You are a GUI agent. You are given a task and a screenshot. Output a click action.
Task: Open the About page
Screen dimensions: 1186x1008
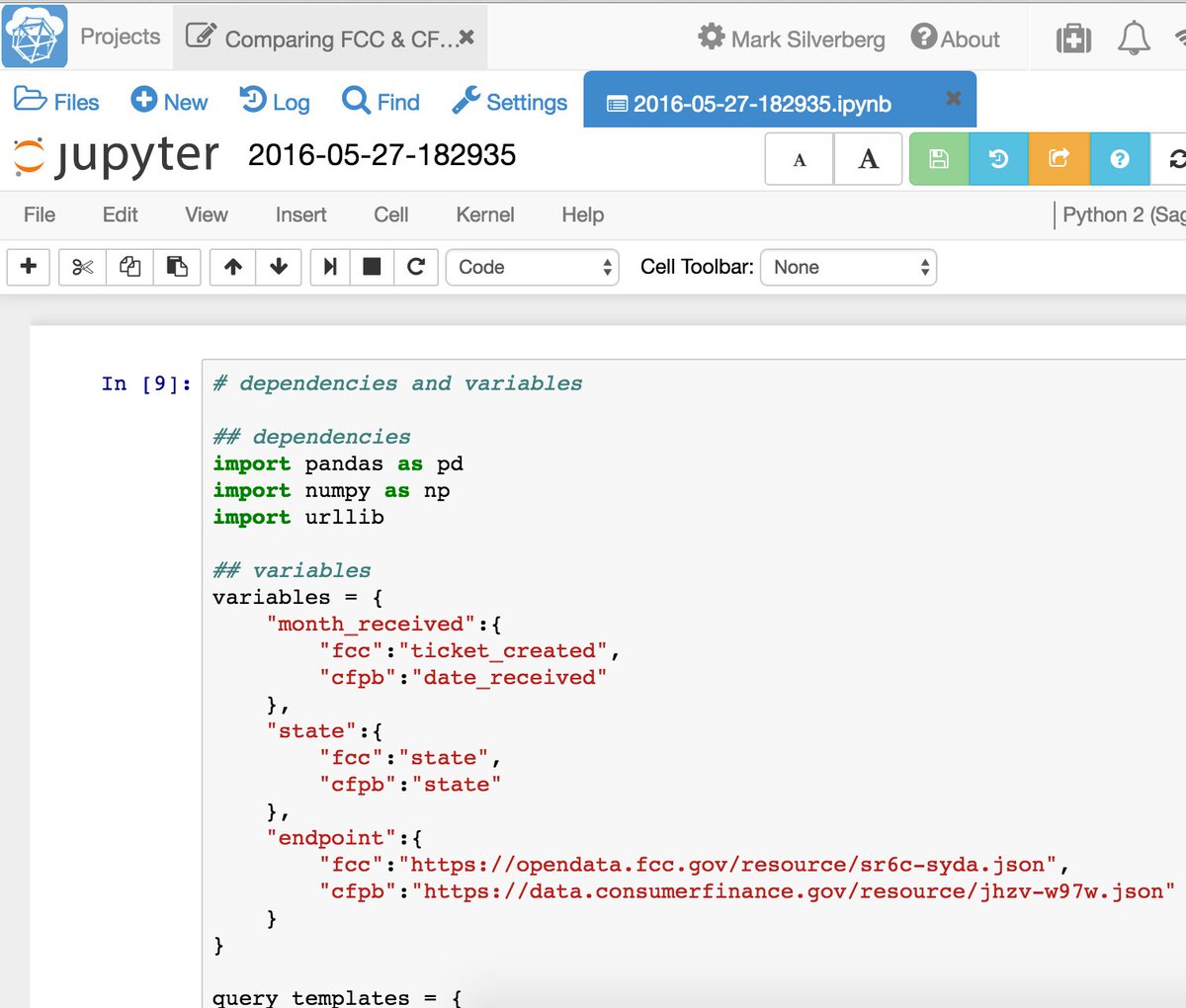tap(956, 39)
